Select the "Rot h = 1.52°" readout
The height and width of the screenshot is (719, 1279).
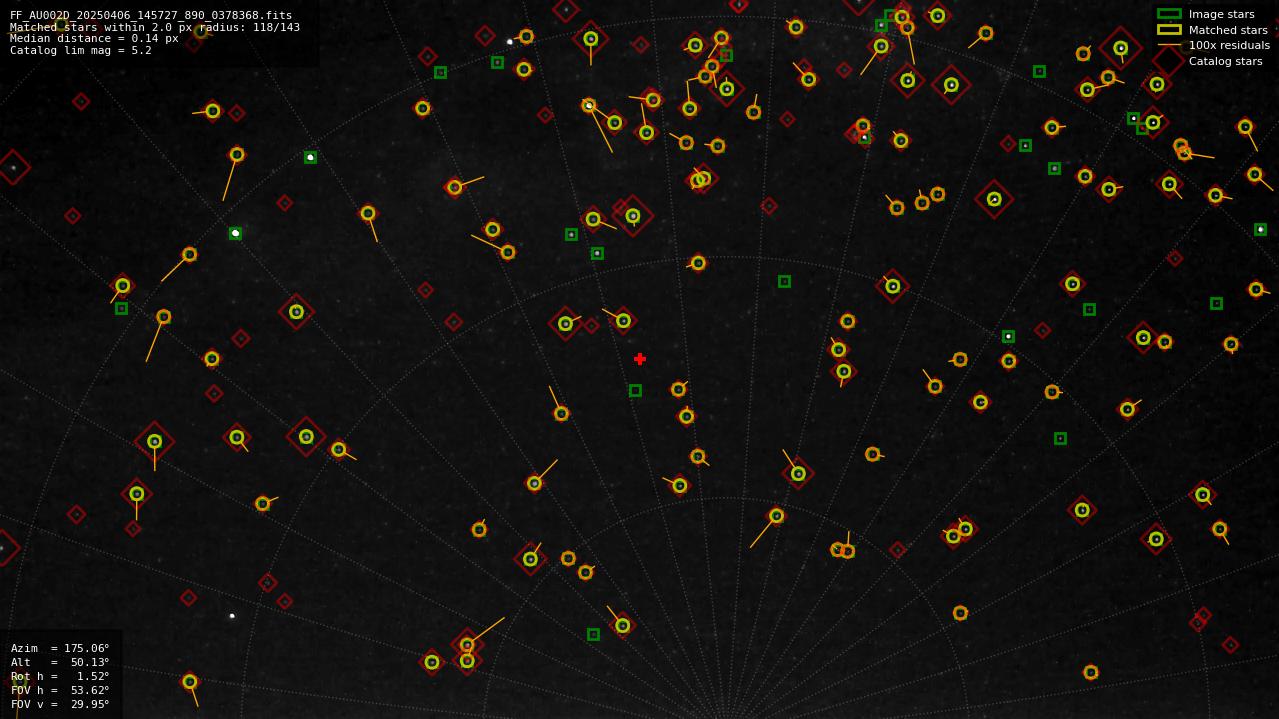(x=60, y=676)
